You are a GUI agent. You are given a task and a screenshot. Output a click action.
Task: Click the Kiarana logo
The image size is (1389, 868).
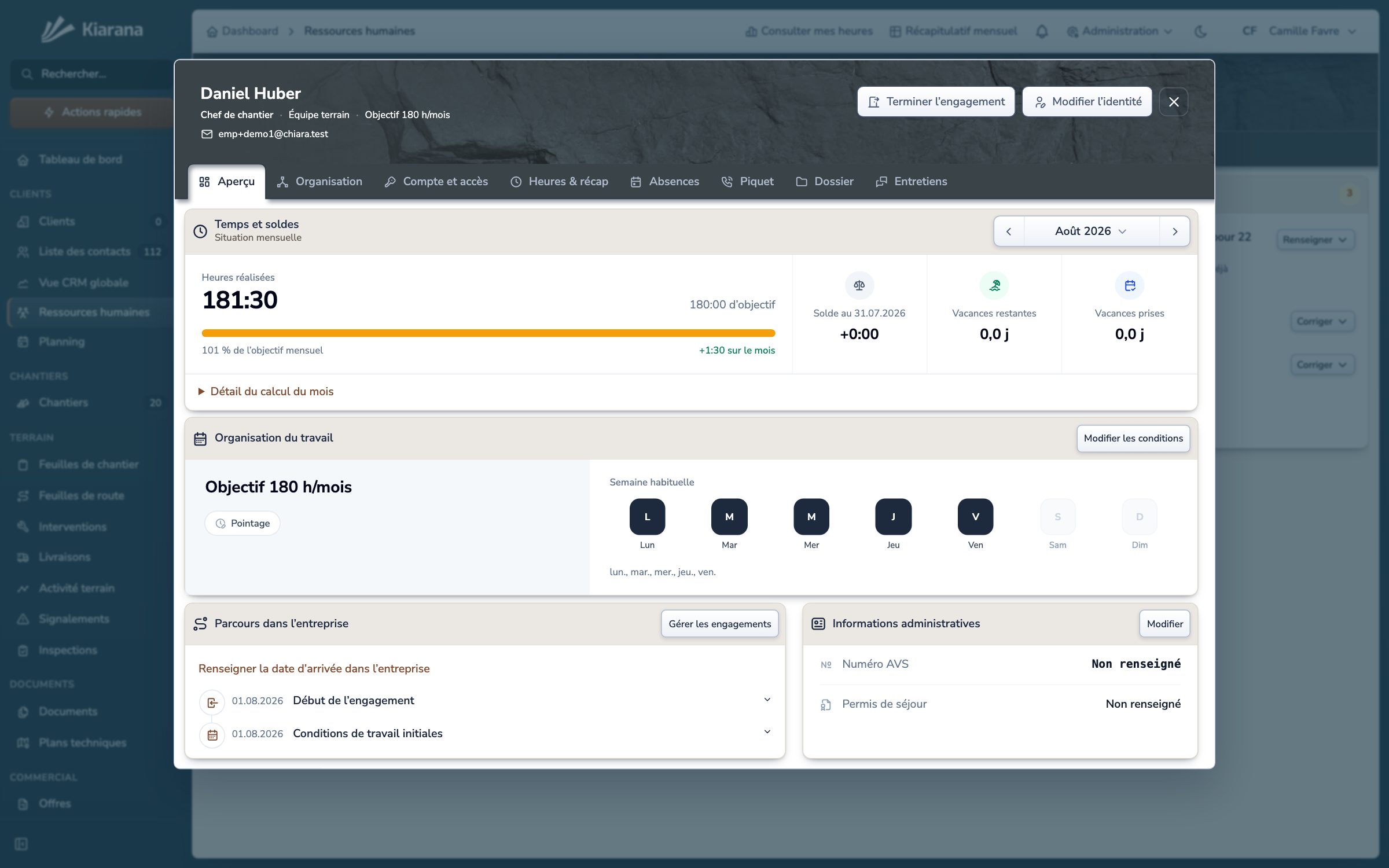coord(93,30)
